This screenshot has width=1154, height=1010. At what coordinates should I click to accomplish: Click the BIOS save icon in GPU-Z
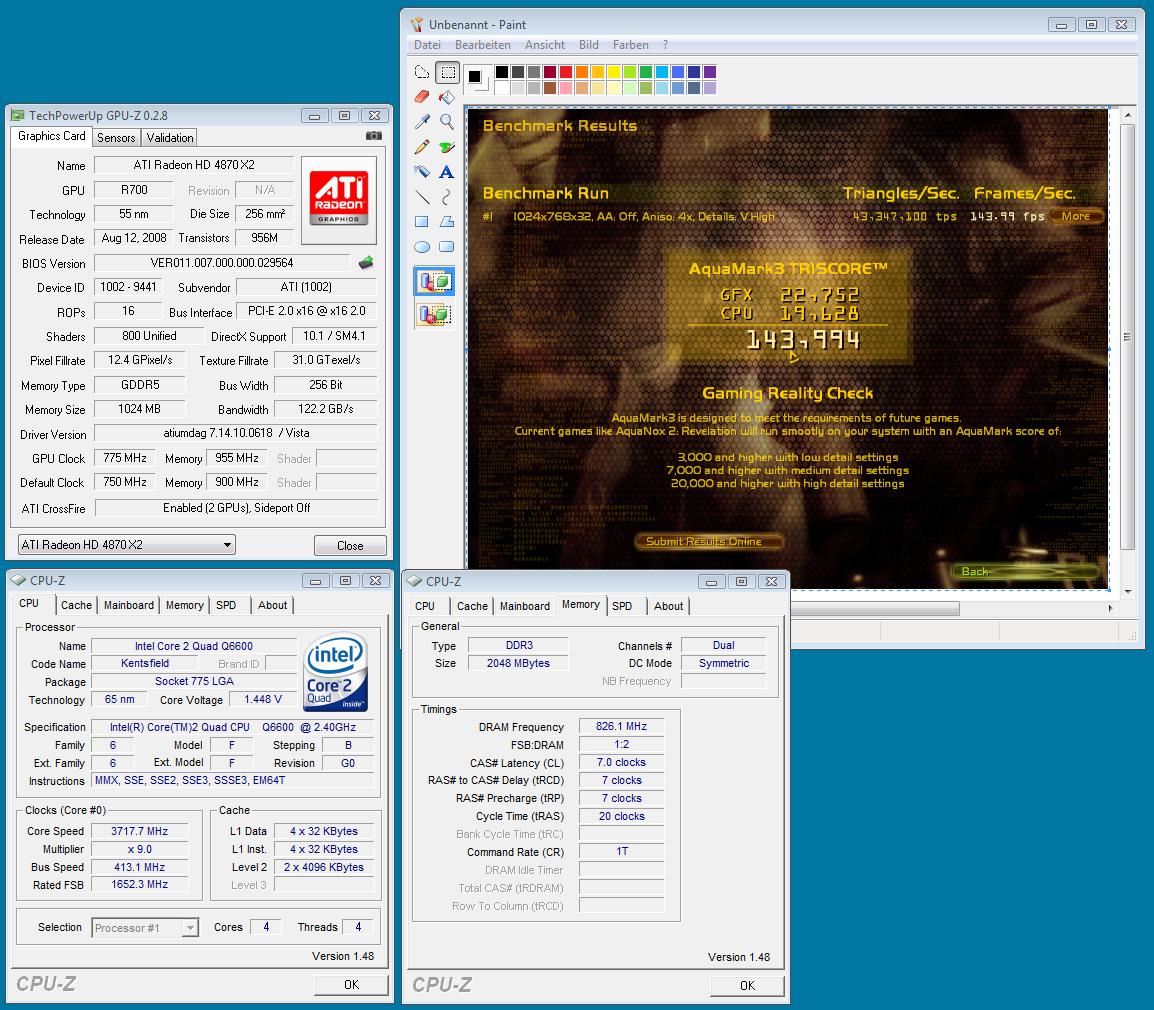click(366, 262)
